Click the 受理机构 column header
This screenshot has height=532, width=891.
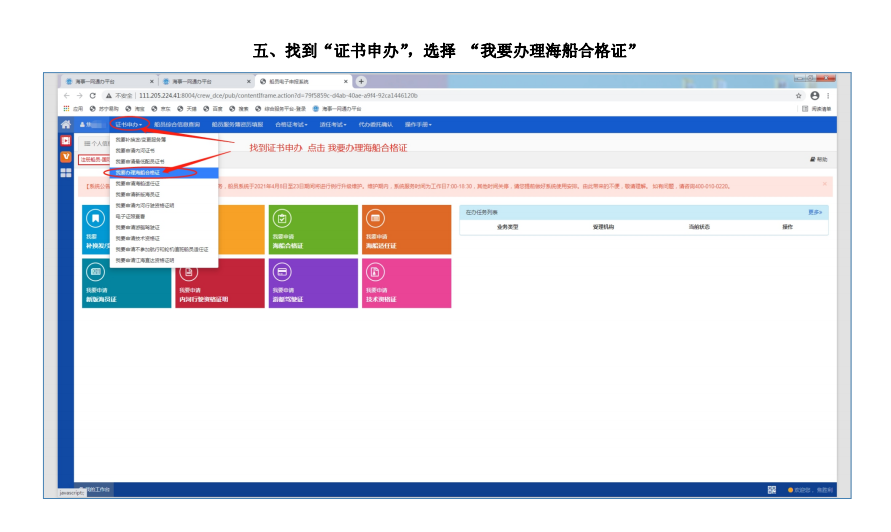coord(603,227)
